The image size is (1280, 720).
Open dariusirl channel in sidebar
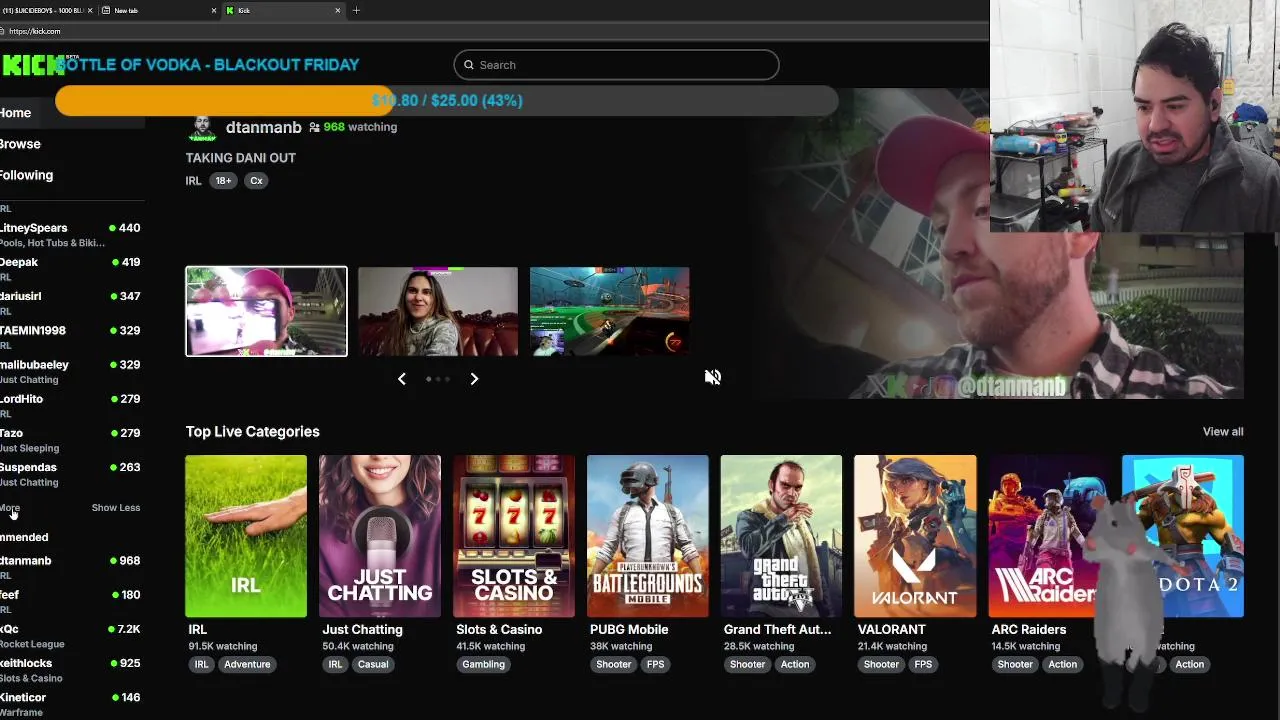[72, 302]
